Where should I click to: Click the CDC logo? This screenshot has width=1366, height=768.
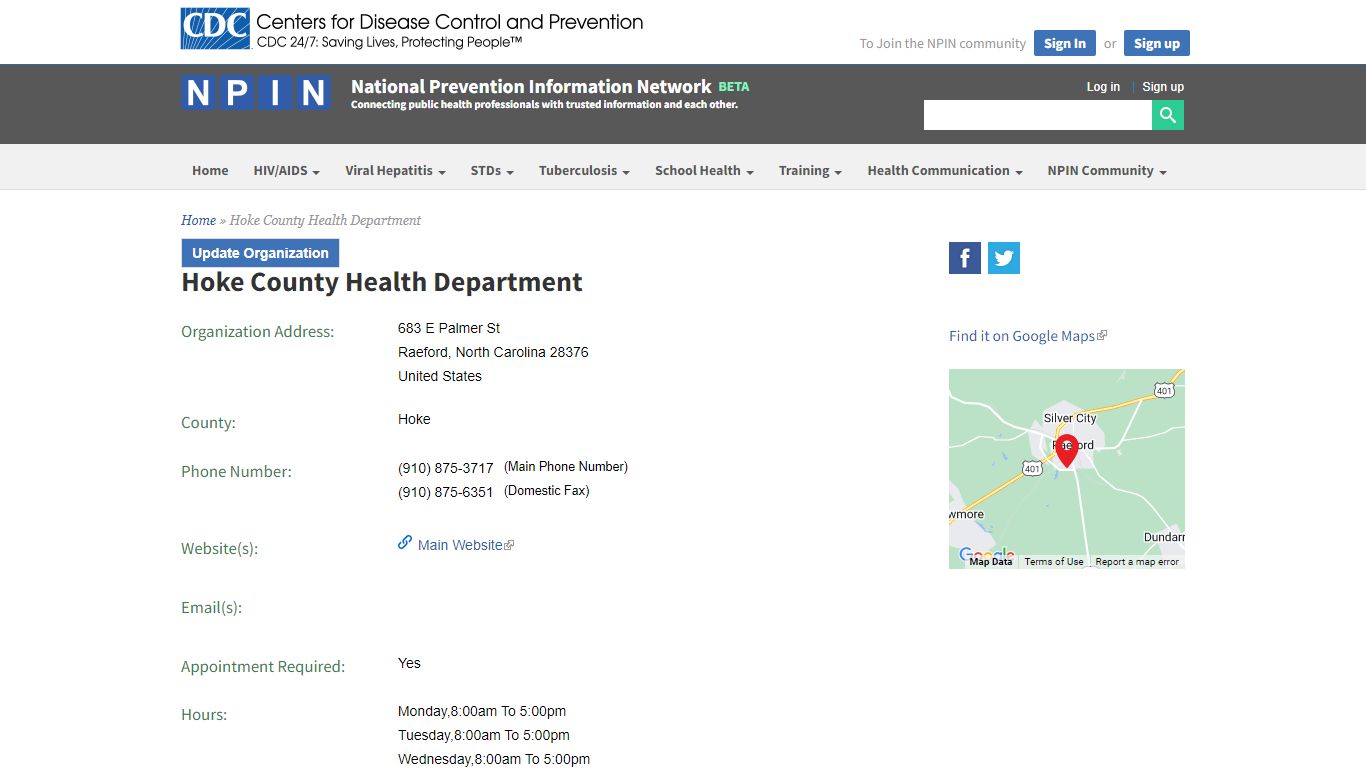pos(215,29)
